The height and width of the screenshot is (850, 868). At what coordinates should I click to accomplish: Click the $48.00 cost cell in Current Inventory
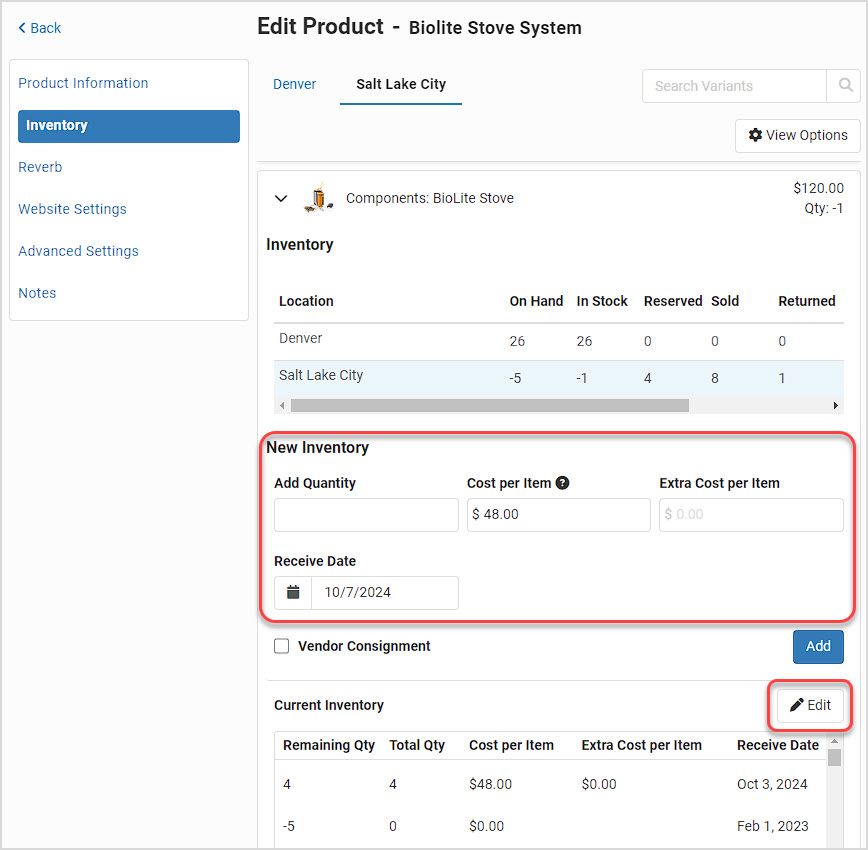point(490,784)
